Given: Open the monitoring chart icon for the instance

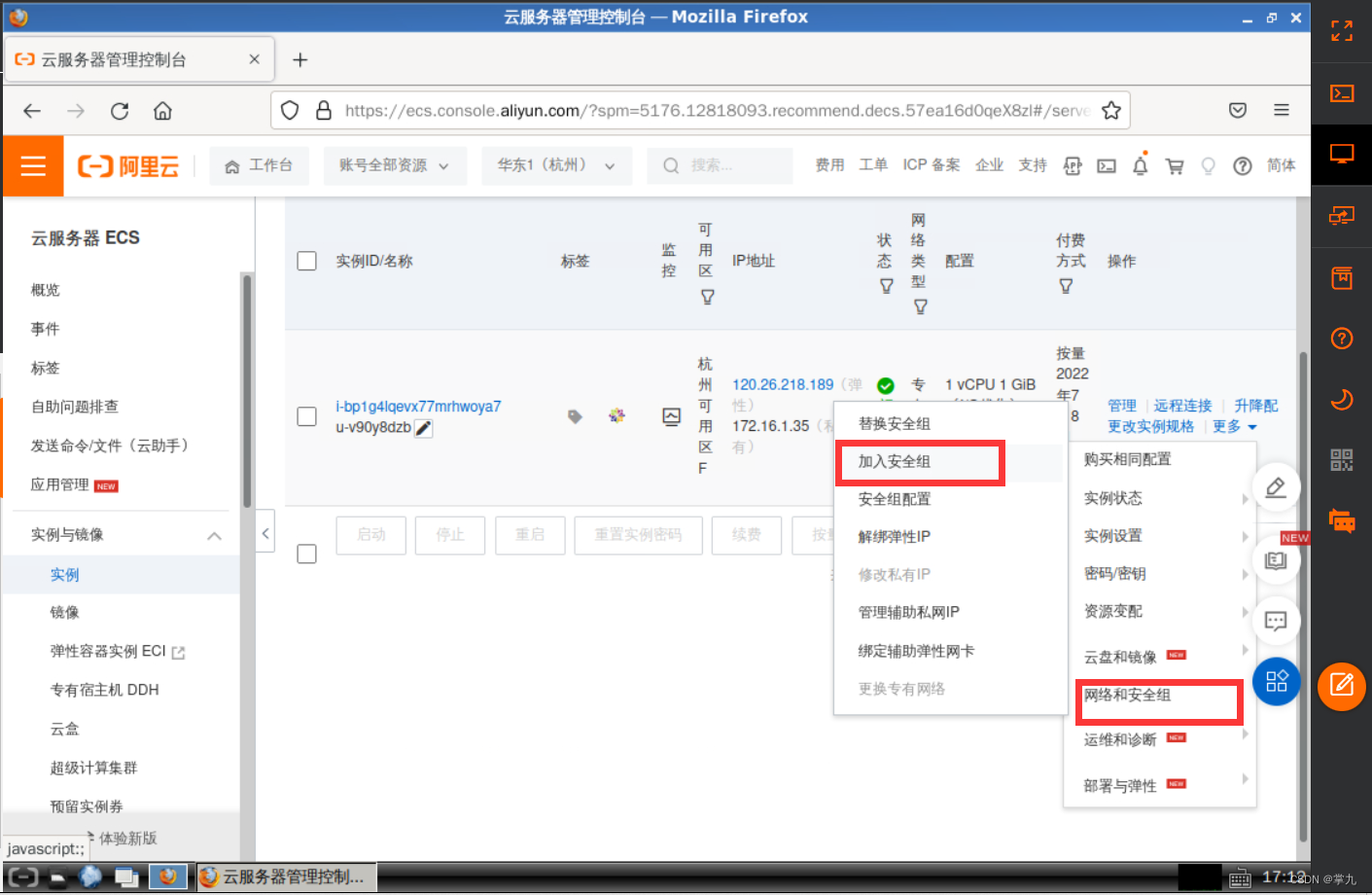Looking at the screenshot, I should (x=671, y=416).
